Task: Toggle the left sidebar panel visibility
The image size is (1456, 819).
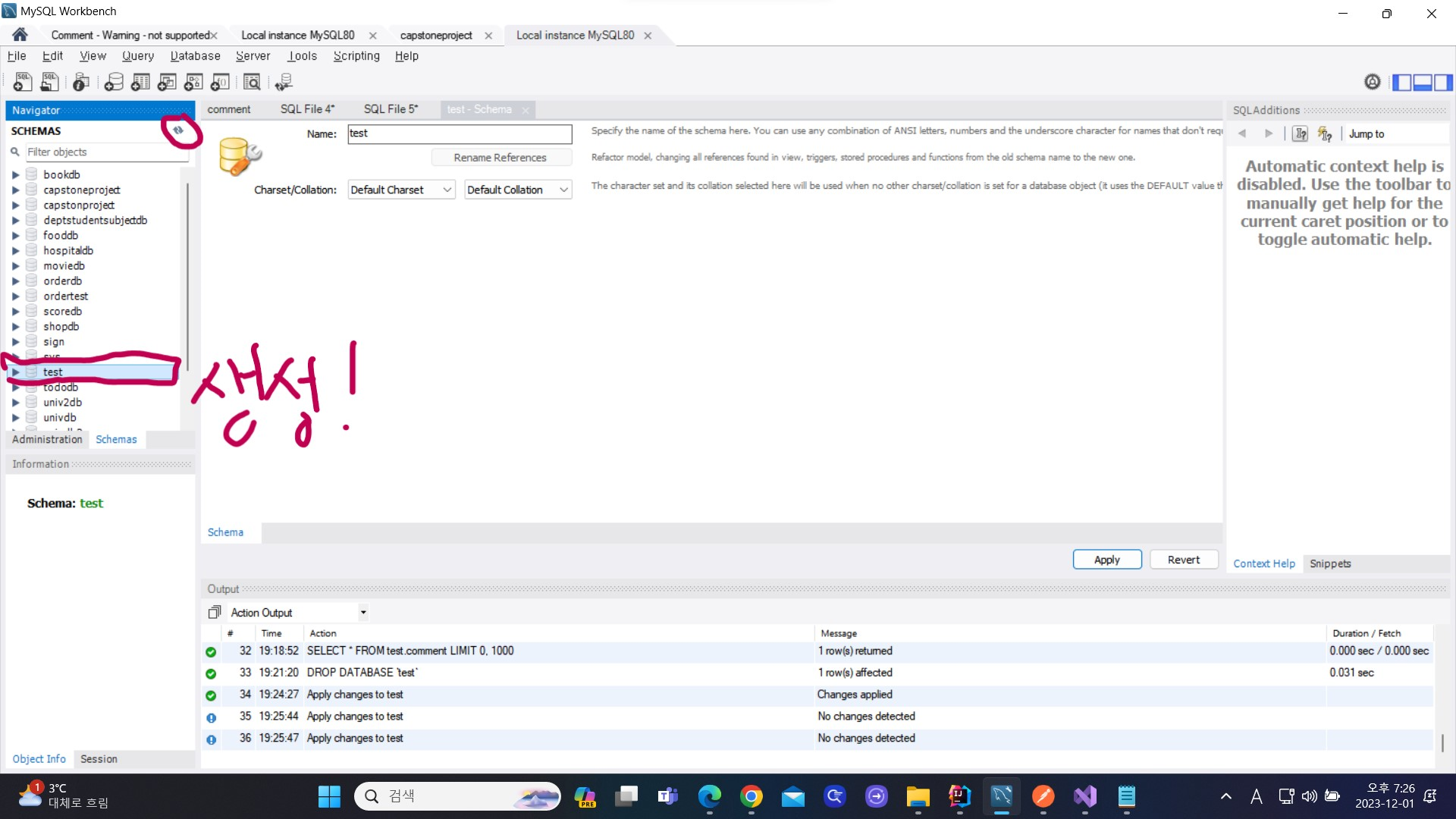Action: coord(1402,82)
